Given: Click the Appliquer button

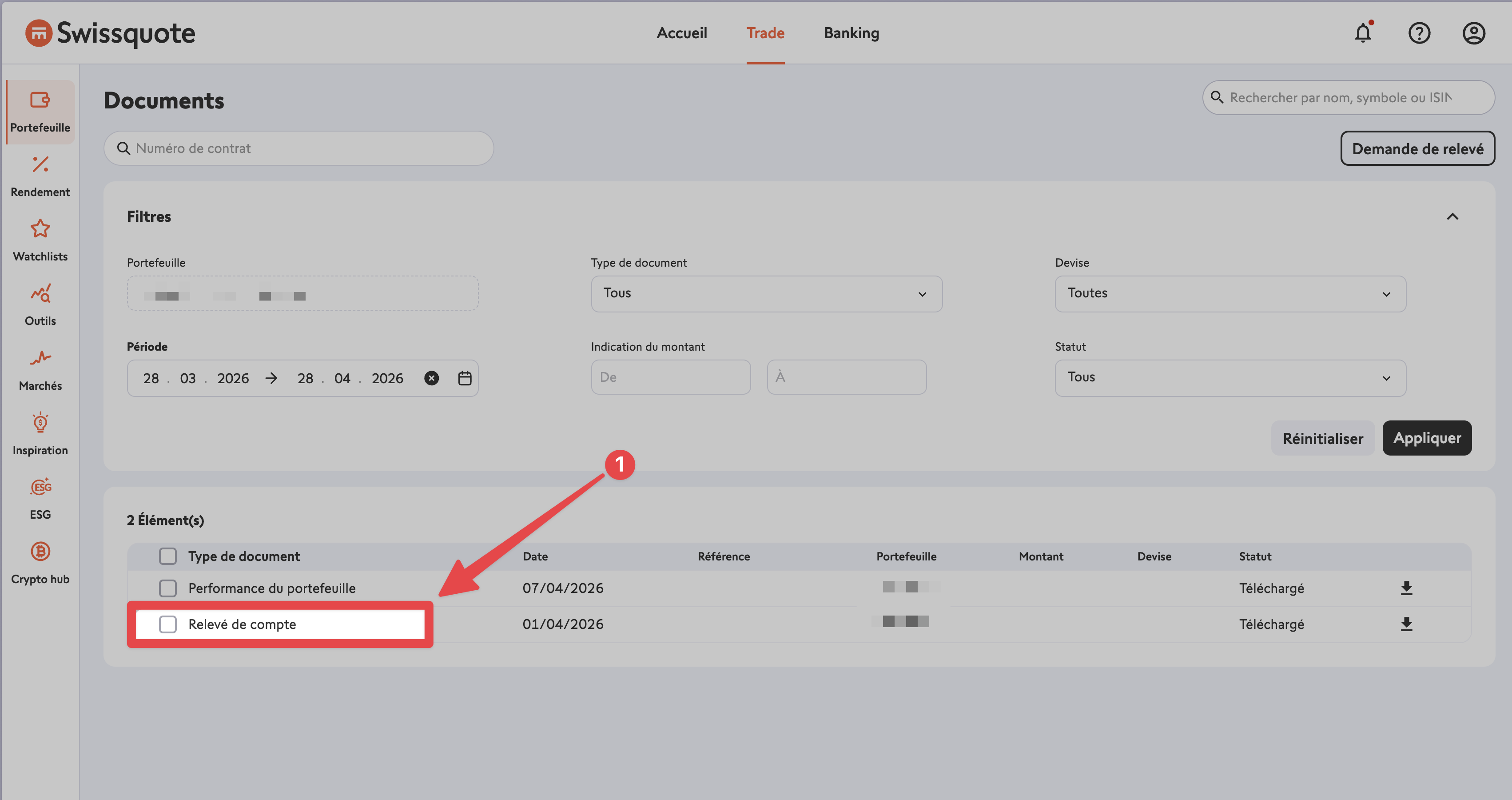Looking at the screenshot, I should tap(1426, 438).
